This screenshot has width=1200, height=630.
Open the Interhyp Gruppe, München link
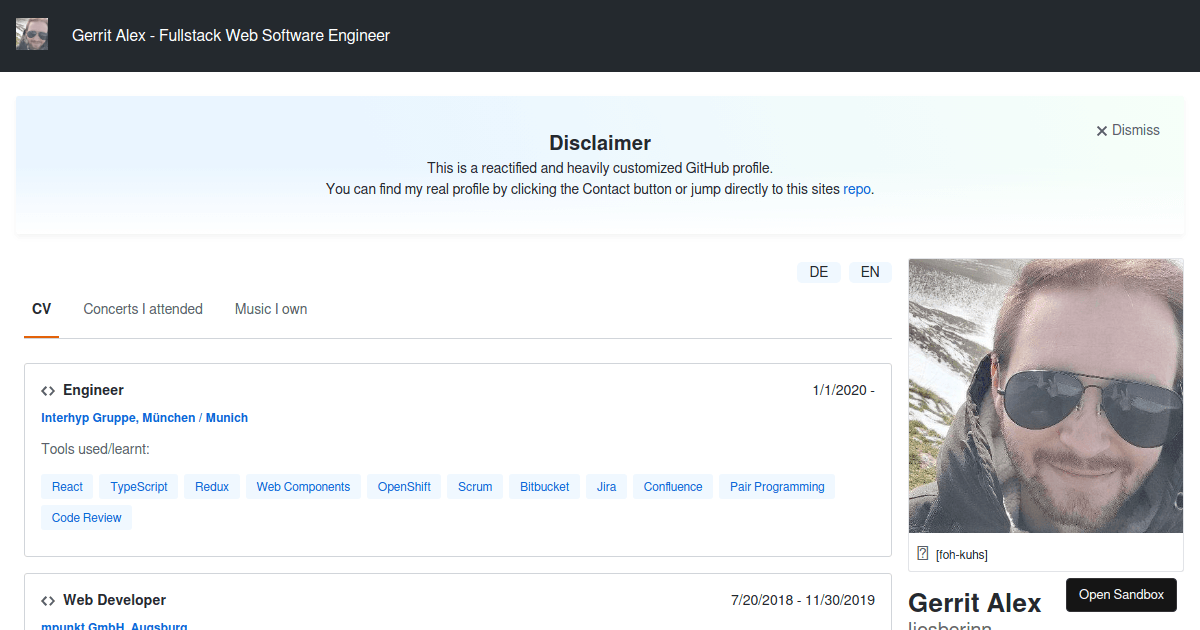tap(118, 417)
